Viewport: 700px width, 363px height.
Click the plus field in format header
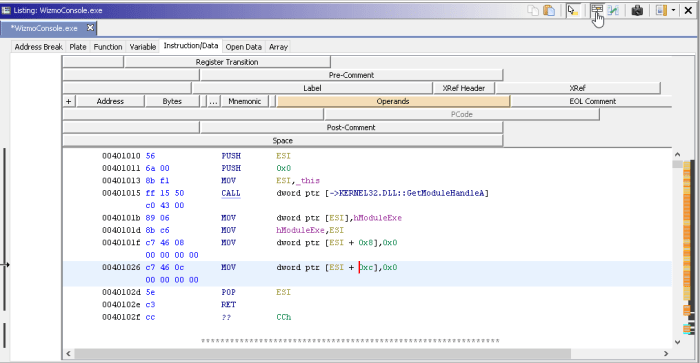pyautogui.click(x=69, y=101)
